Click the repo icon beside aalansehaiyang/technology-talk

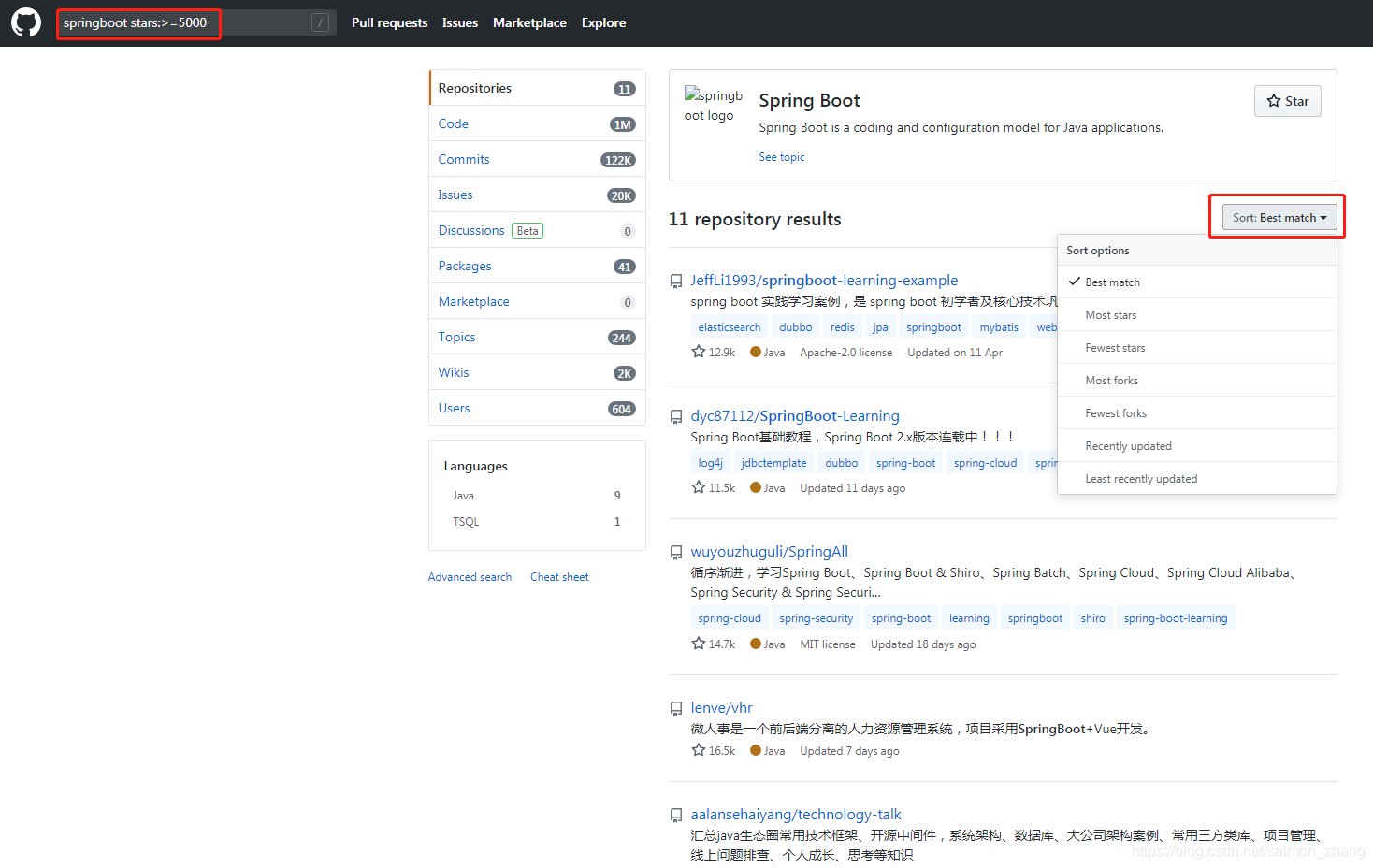coord(676,815)
